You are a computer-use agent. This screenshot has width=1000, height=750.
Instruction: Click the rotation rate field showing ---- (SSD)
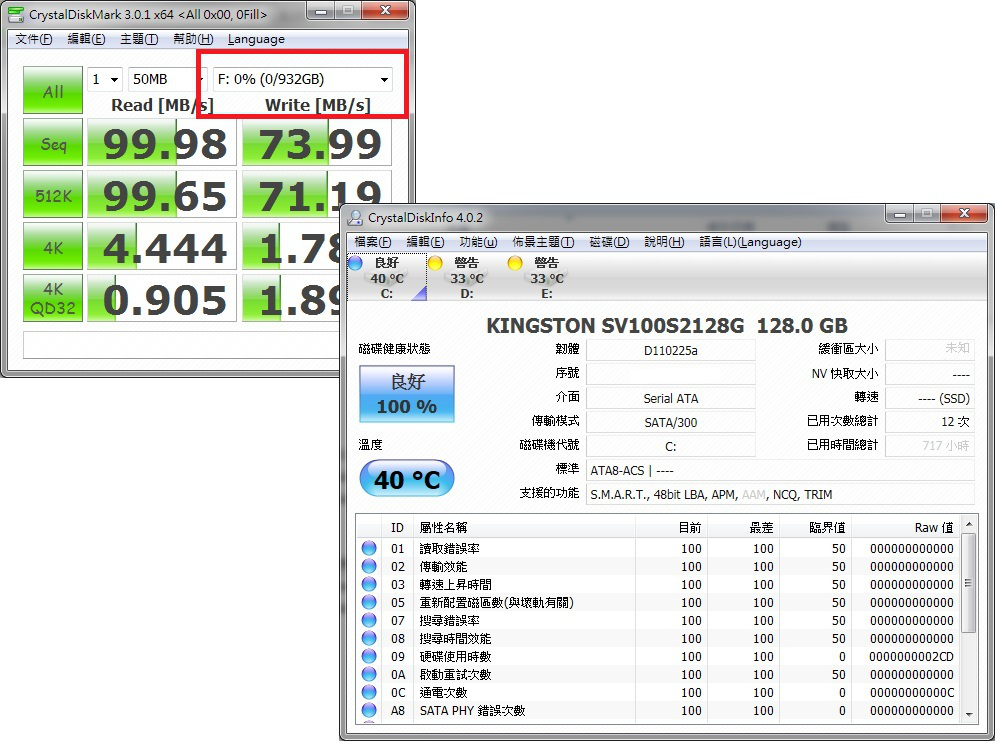(930, 398)
